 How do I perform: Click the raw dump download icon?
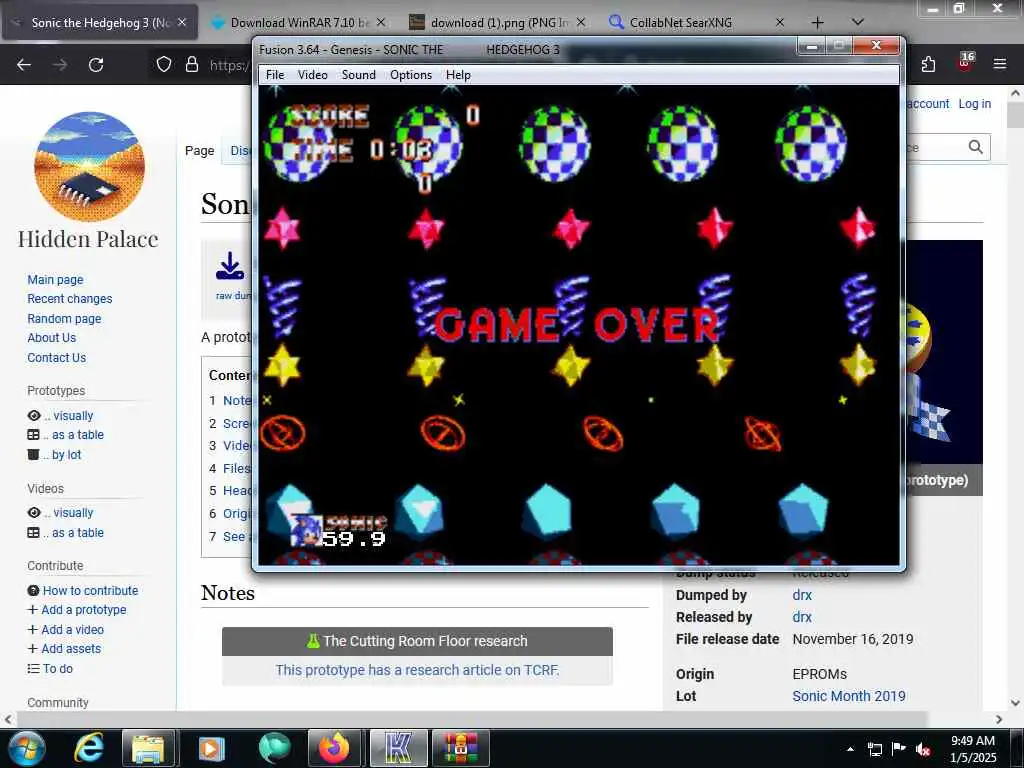pyautogui.click(x=230, y=266)
